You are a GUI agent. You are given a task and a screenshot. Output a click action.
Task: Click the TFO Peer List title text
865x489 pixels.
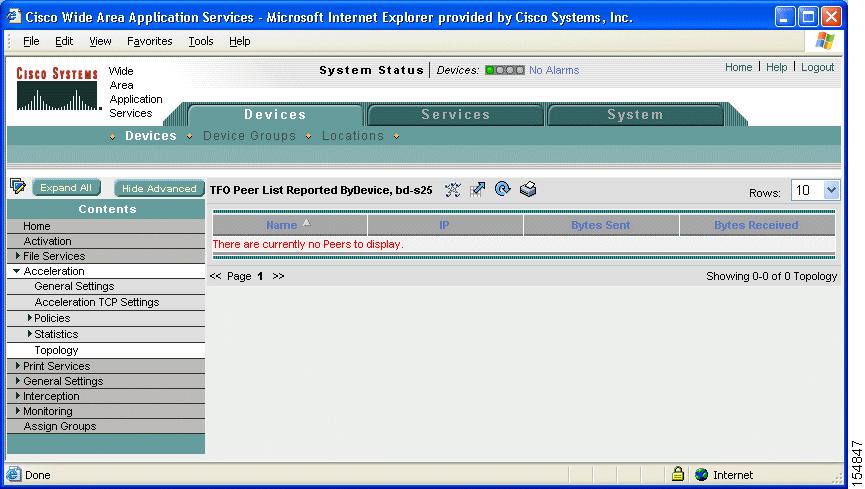coord(321,190)
